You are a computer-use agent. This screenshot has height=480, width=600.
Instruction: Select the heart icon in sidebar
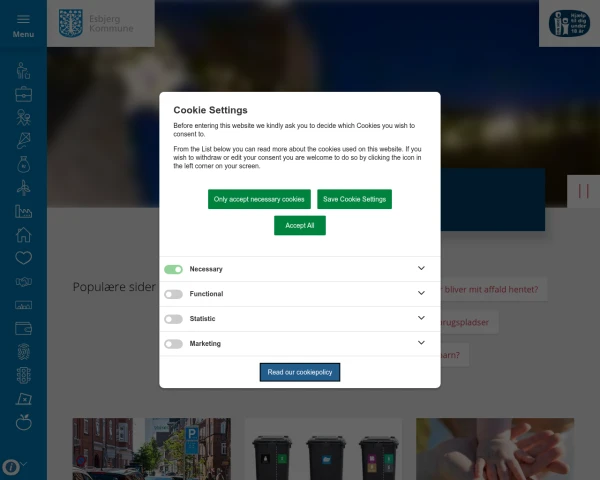23,258
